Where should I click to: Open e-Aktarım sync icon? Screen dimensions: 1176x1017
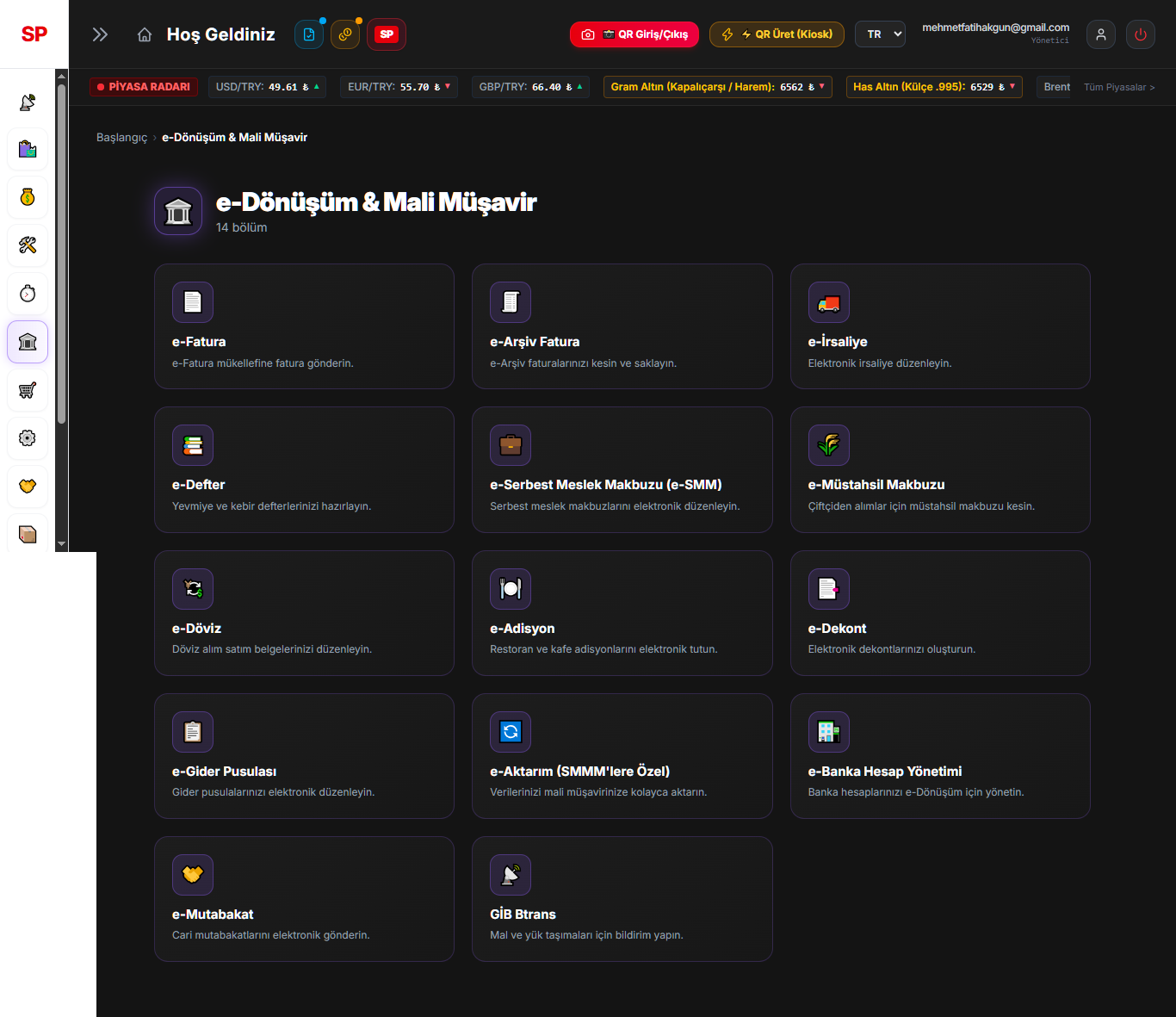(511, 732)
